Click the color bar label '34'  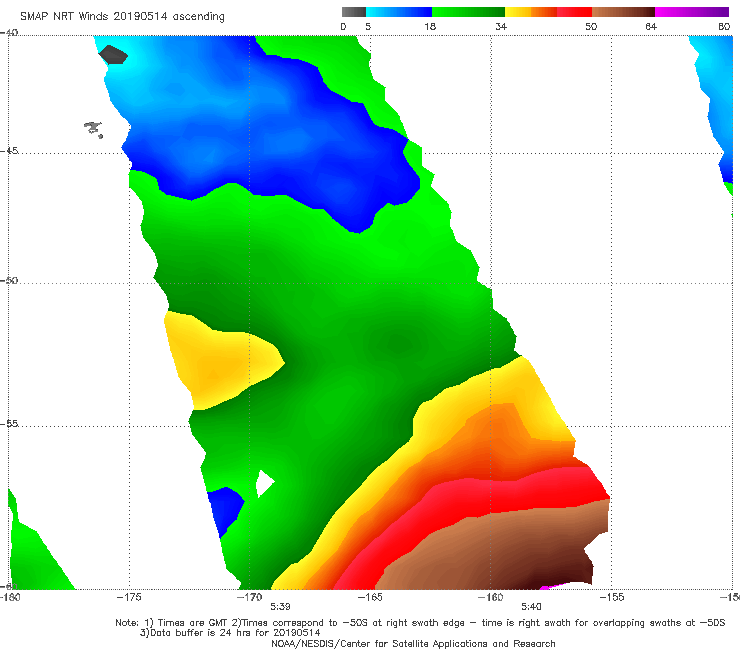501,27
